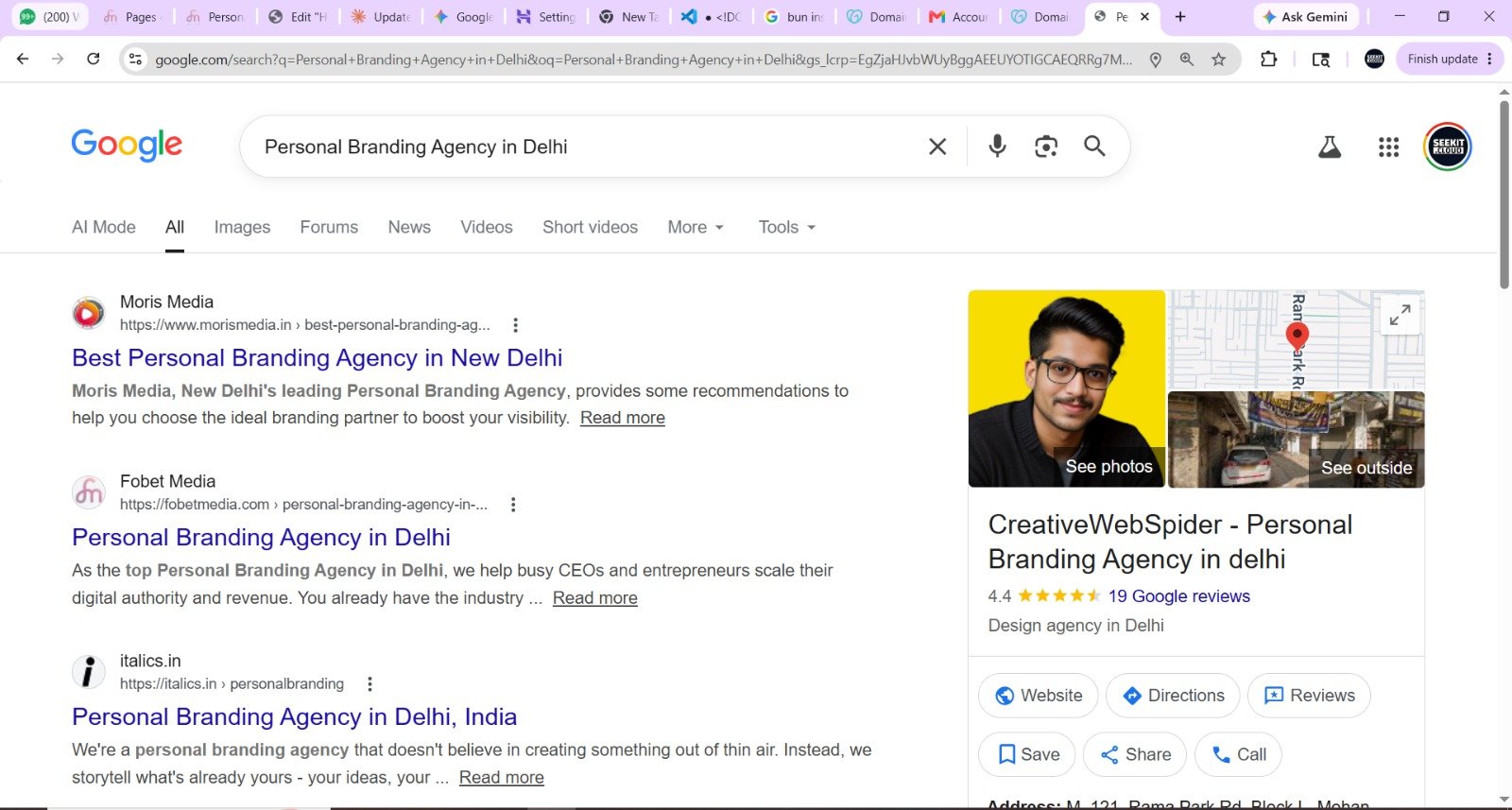Reload the current page
1512x810 pixels.
pos(94,59)
